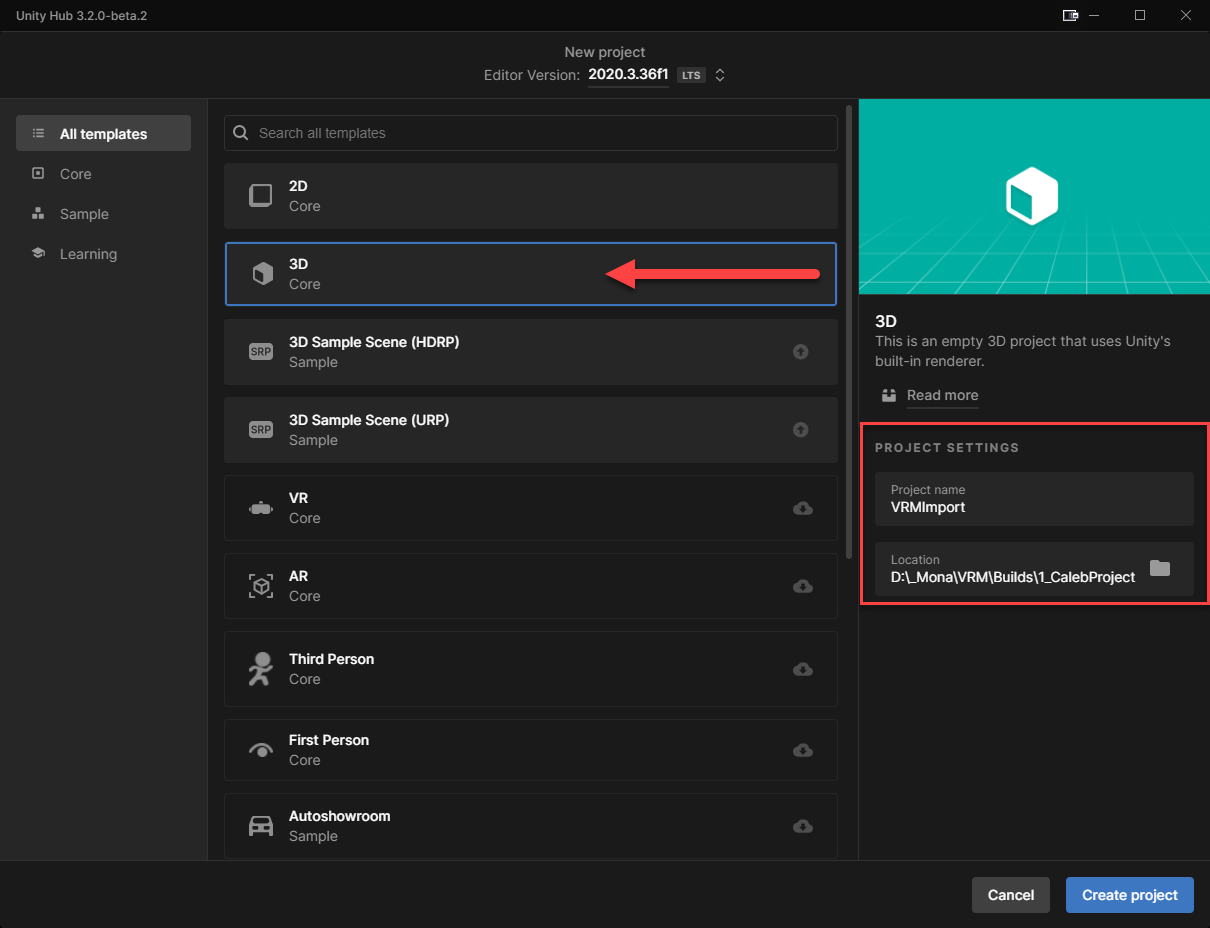Image resolution: width=1210 pixels, height=928 pixels.
Task: Cancel new project creation
Action: click(1011, 895)
